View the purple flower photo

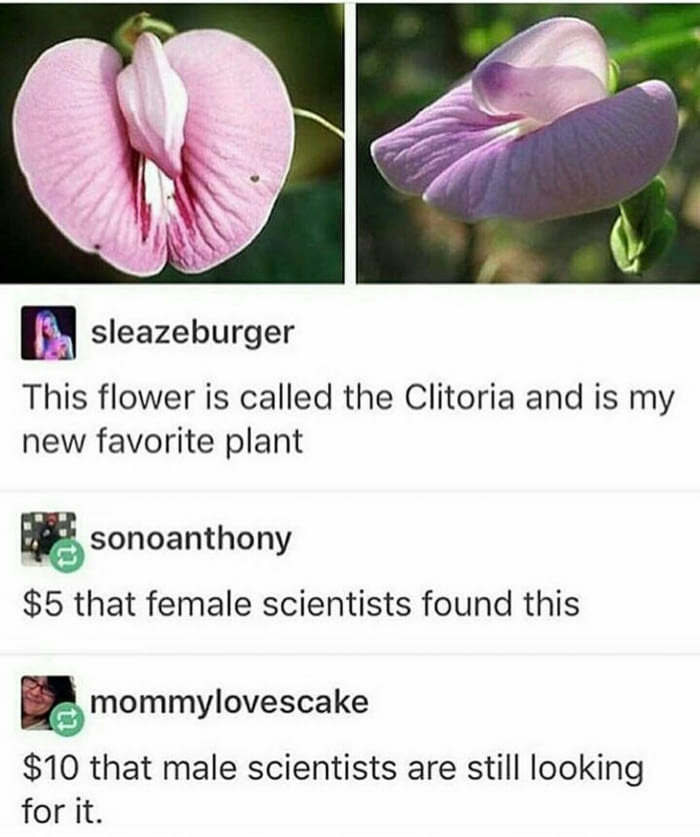[528, 143]
